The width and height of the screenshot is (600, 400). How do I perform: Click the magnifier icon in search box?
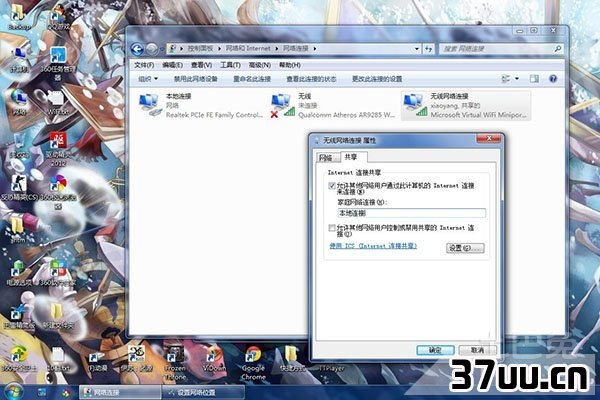pyautogui.click(x=558, y=49)
